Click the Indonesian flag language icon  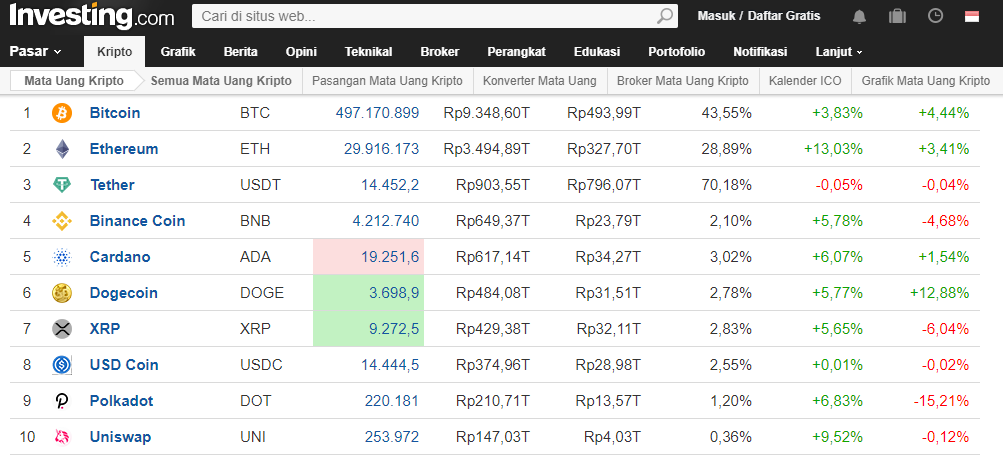(972, 16)
